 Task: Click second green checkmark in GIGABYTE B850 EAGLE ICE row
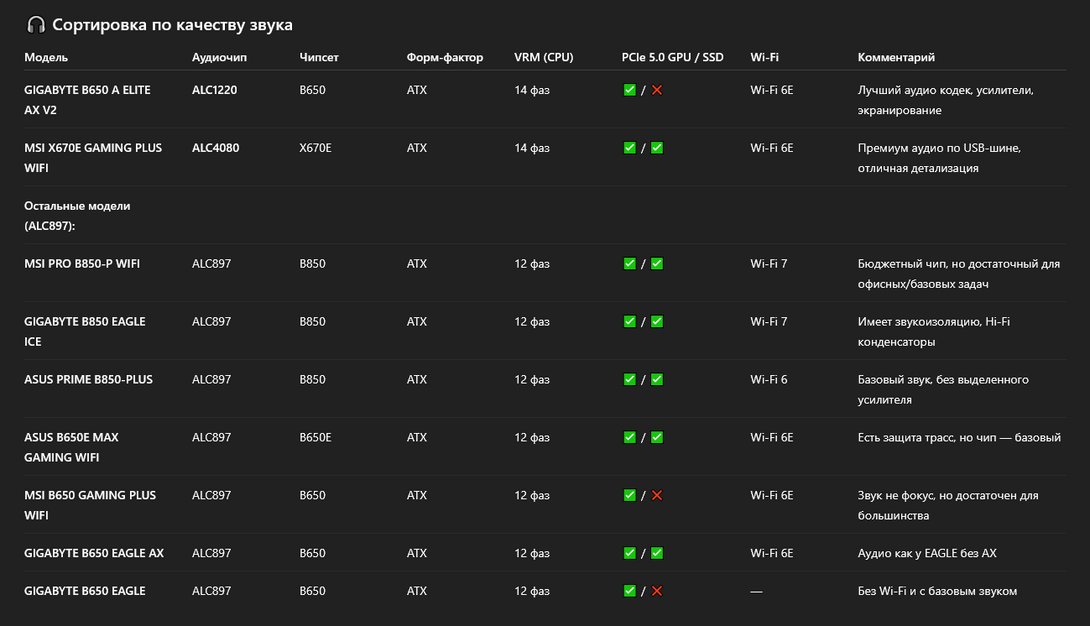coord(657,322)
